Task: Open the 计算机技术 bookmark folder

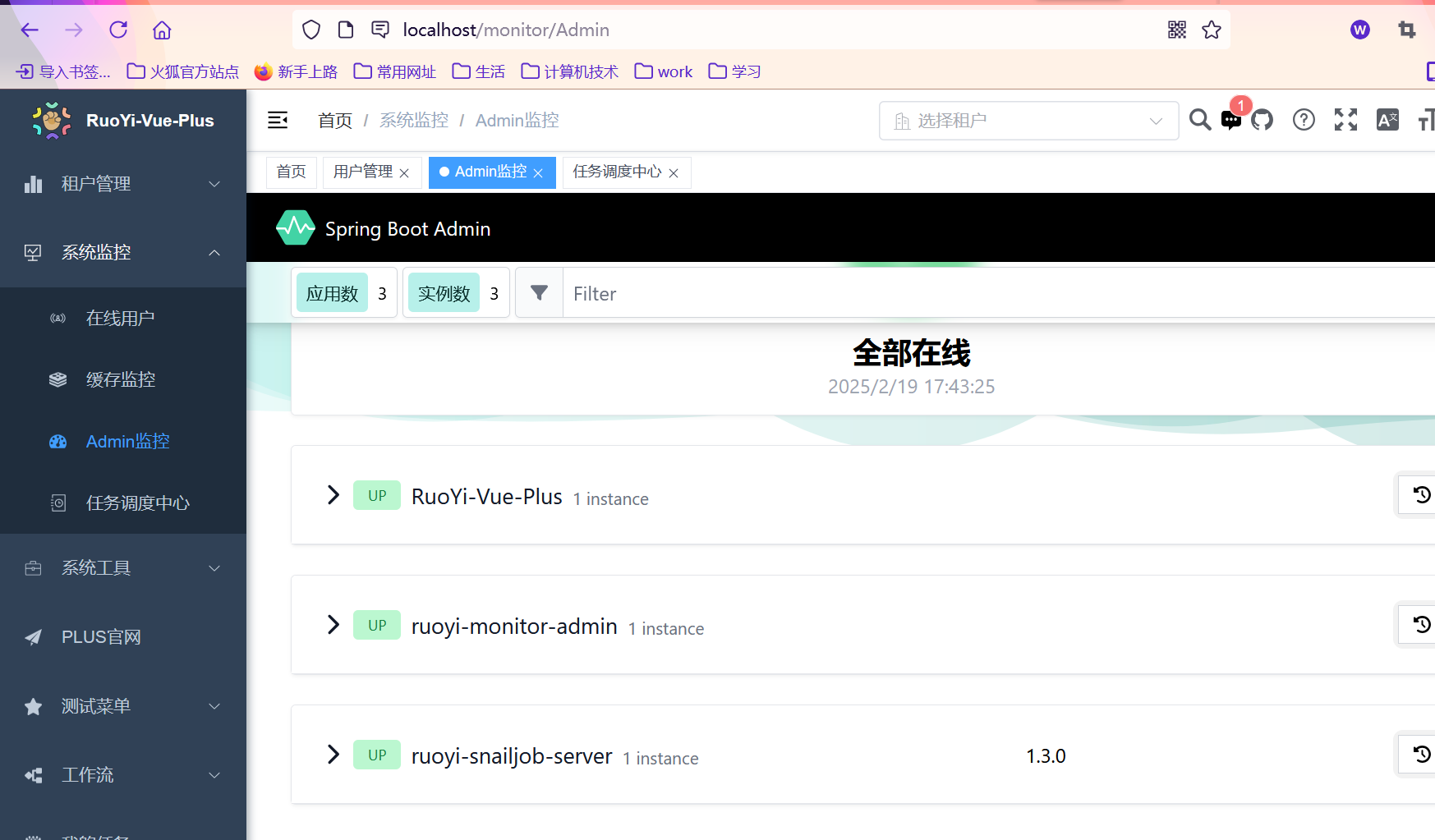Action: 570,71
